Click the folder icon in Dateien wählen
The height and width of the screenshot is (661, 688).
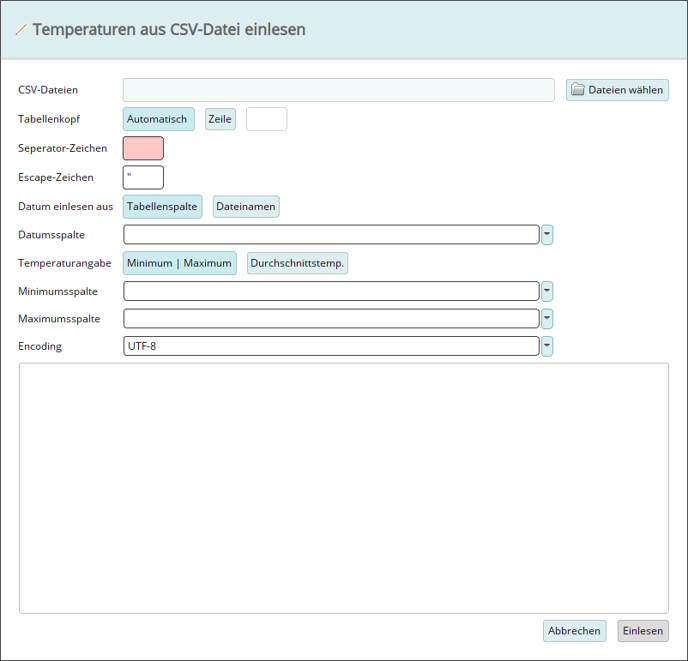[577, 90]
